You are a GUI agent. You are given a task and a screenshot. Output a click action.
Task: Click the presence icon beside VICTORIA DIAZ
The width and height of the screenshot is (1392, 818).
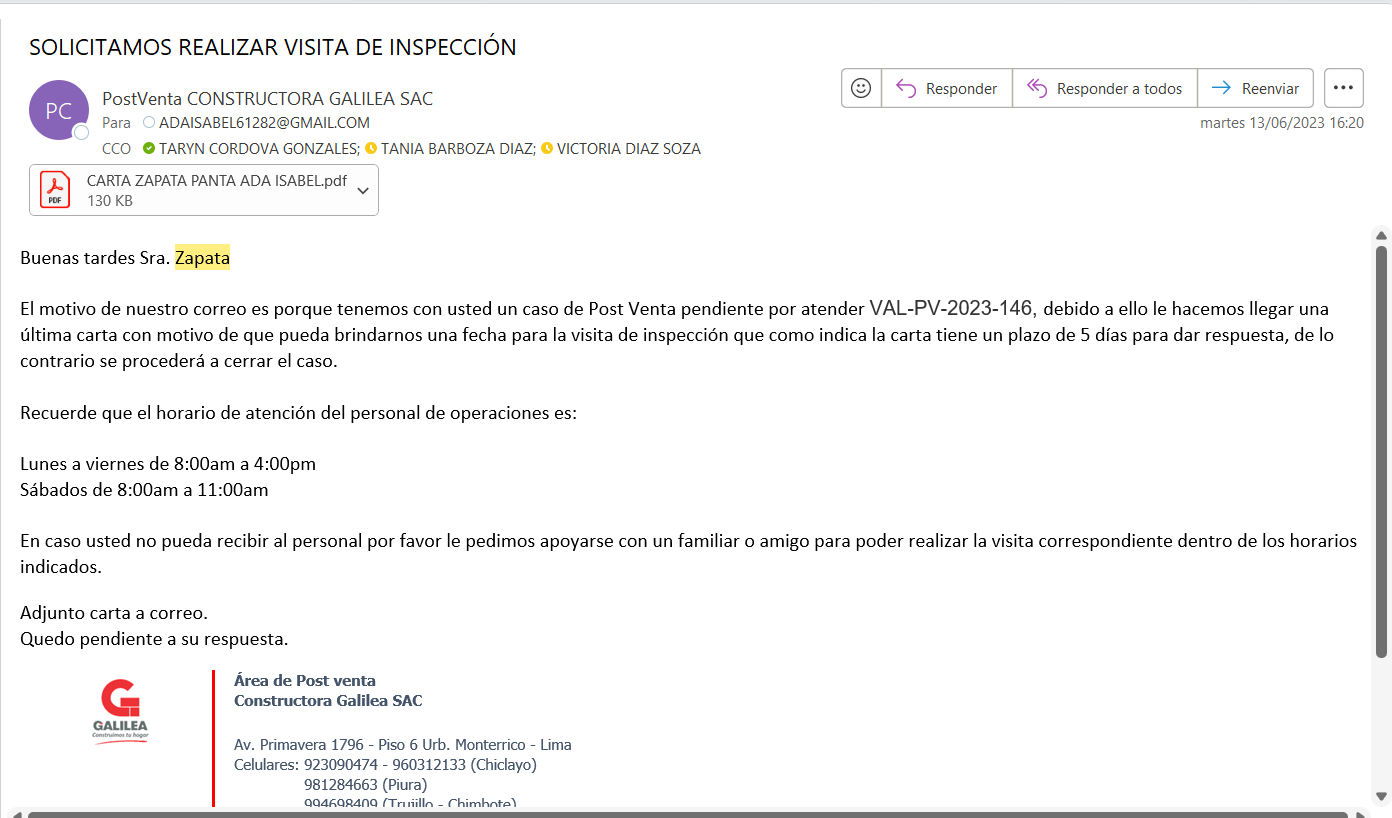coord(547,149)
